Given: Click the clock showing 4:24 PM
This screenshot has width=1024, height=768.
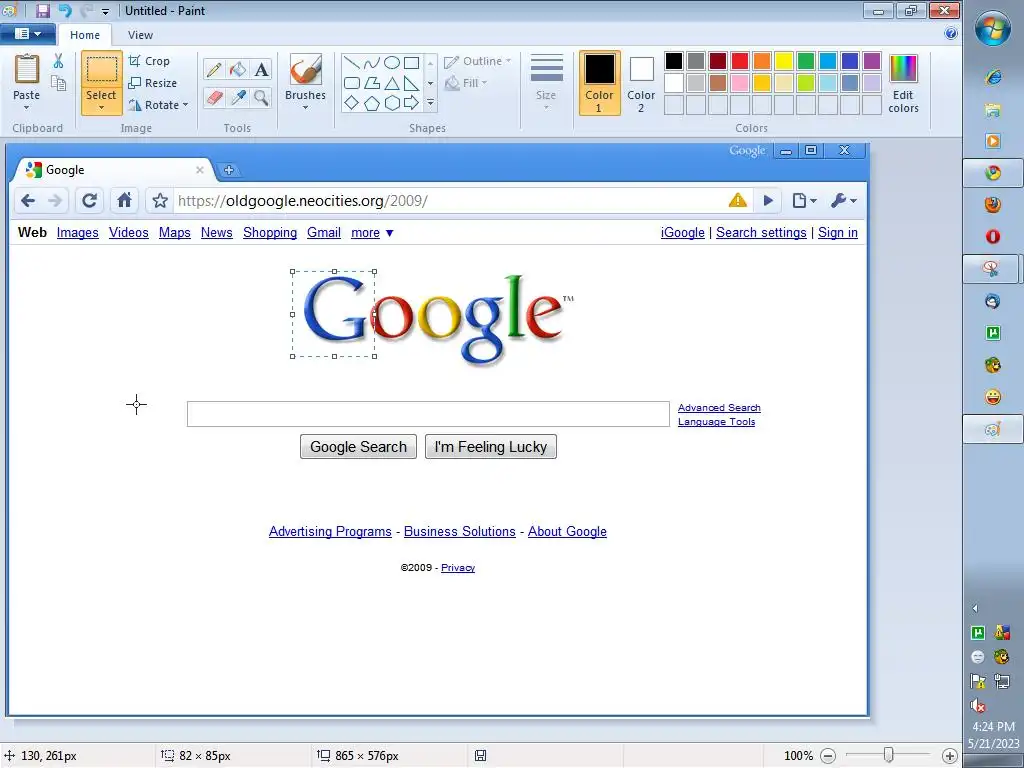Looking at the screenshot, I should [993, 726].
